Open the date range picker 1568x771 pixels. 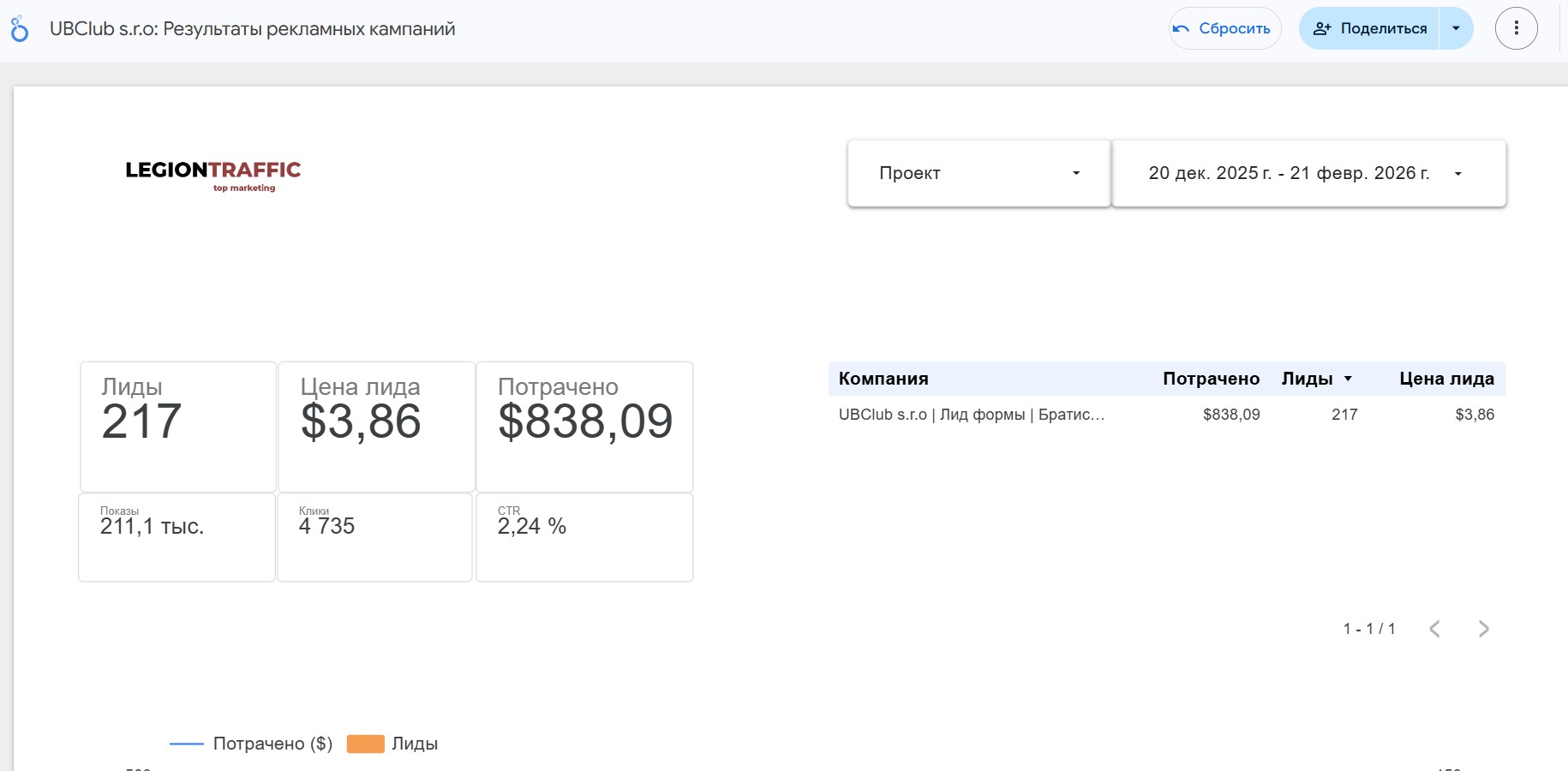point(1309,173)
